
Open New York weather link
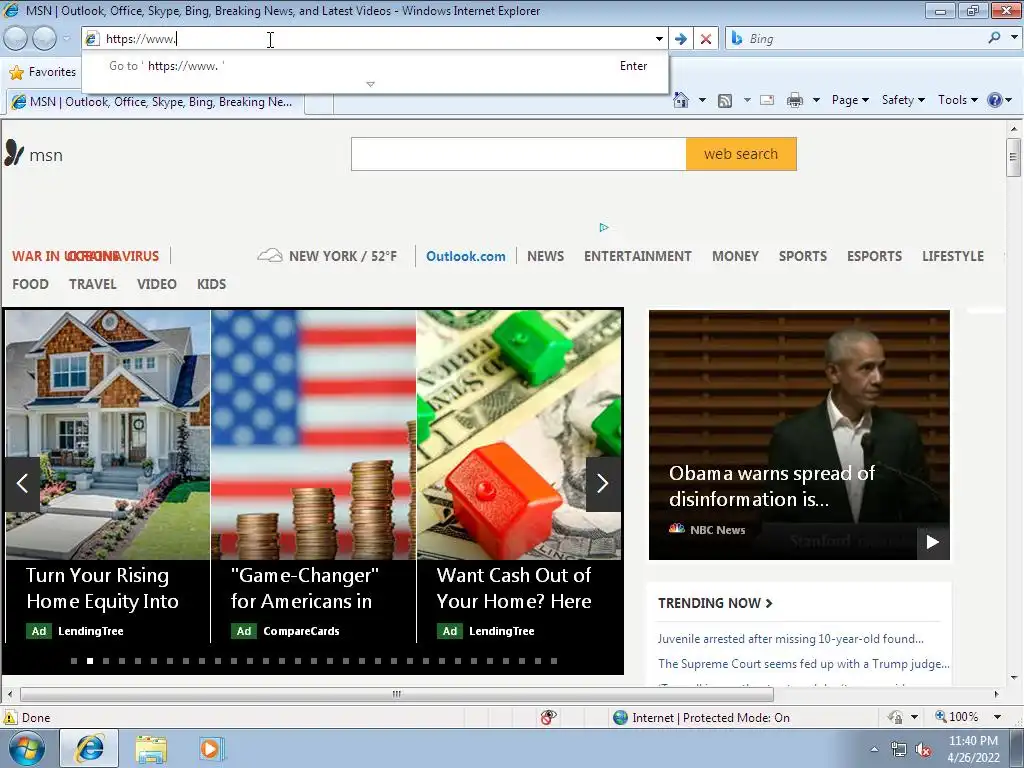pos(327,256)
